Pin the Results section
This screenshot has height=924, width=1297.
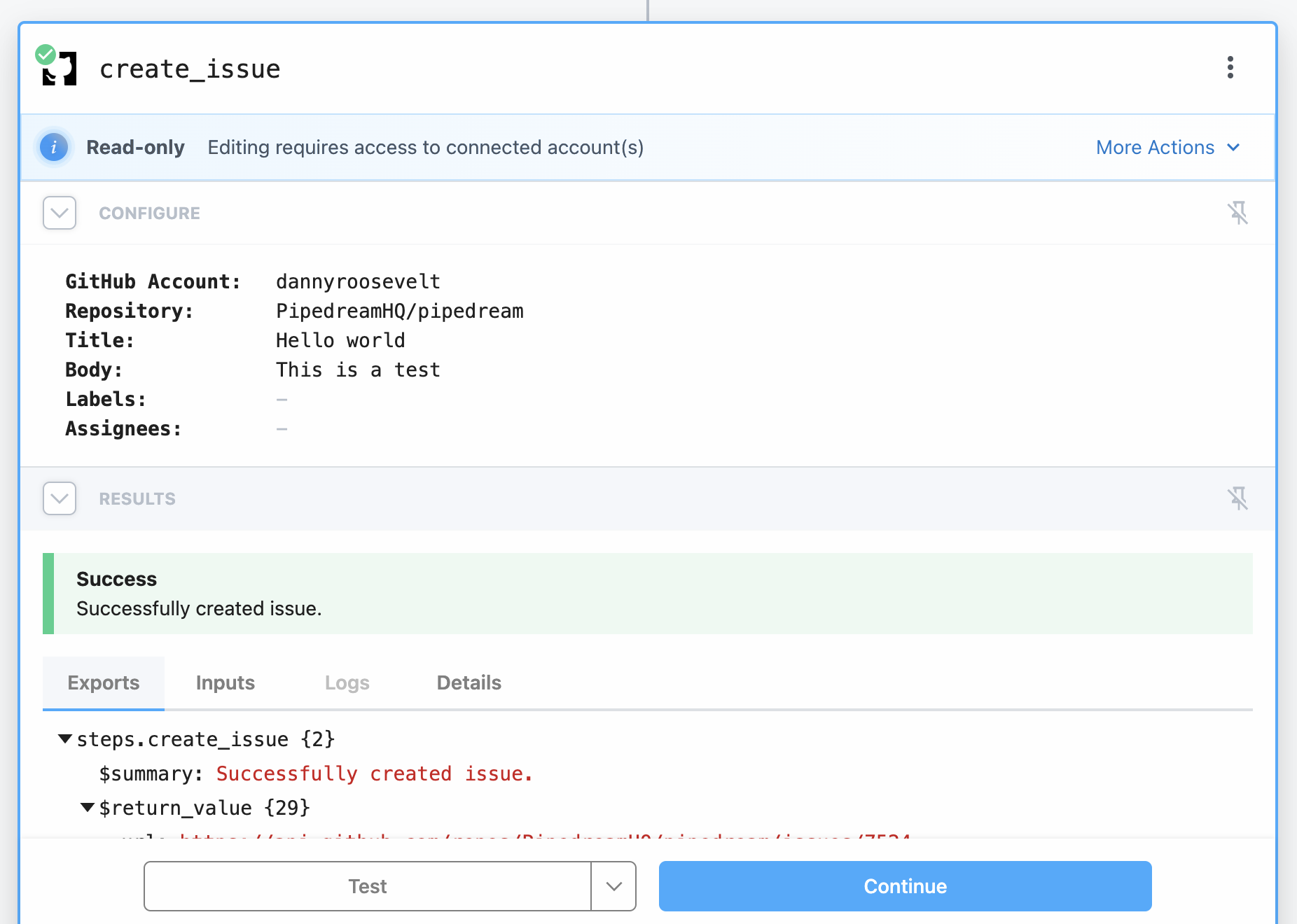tap(1237, 498)
